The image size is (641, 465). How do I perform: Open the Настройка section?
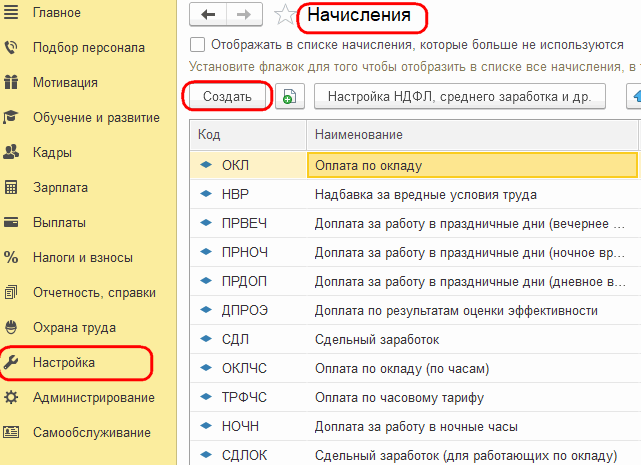(64, 362)
